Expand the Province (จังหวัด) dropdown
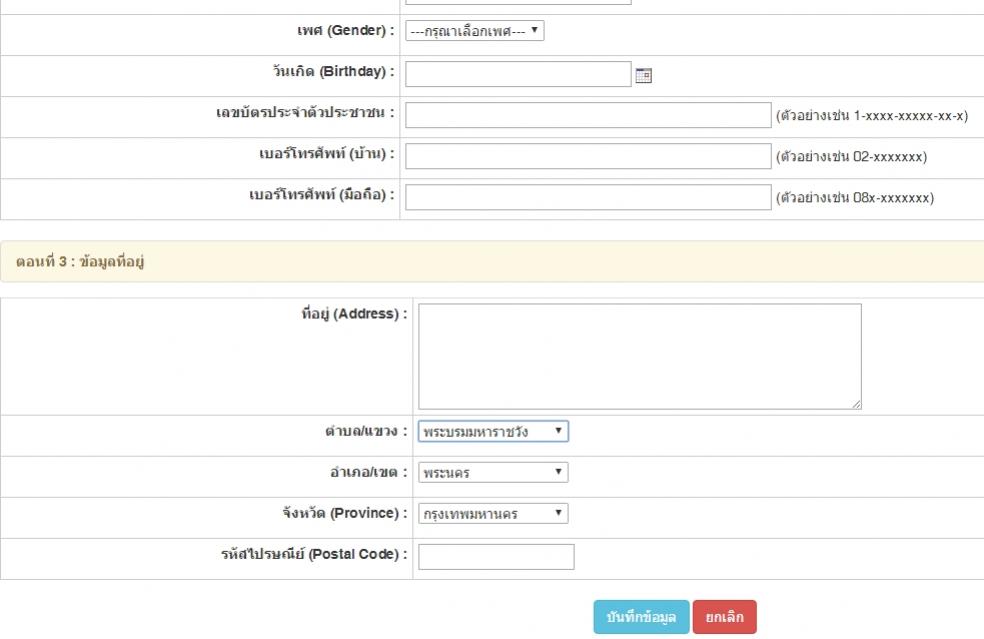 click(x=493, y=514)
